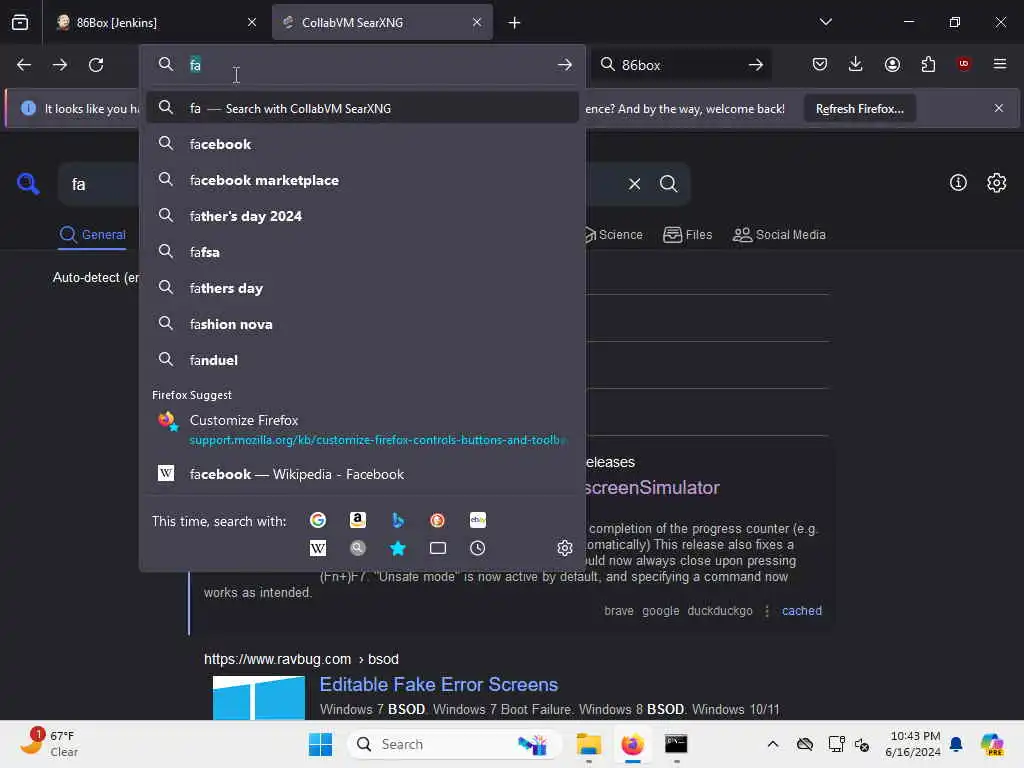Choose the fathers day suggestion
This screenshot has height=768, width=1024.
tap(362, 288)
